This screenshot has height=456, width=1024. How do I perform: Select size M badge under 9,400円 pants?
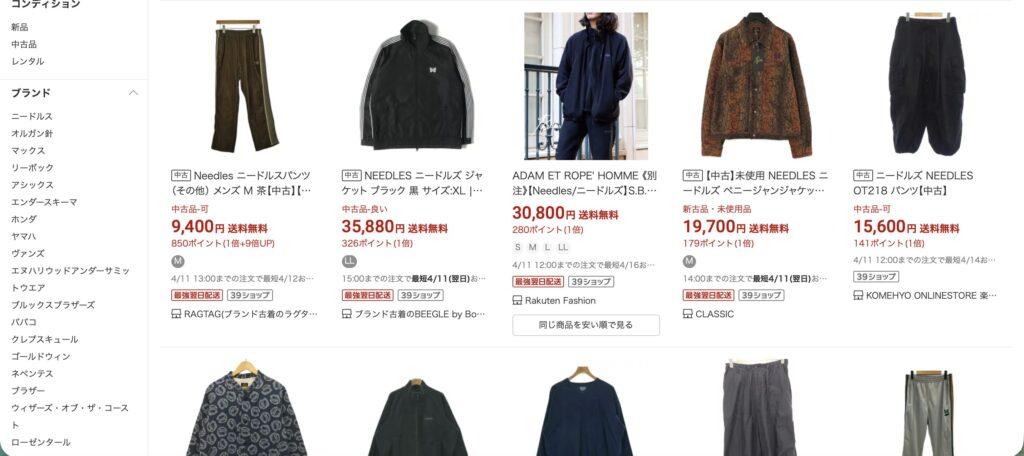pos(178,261)
